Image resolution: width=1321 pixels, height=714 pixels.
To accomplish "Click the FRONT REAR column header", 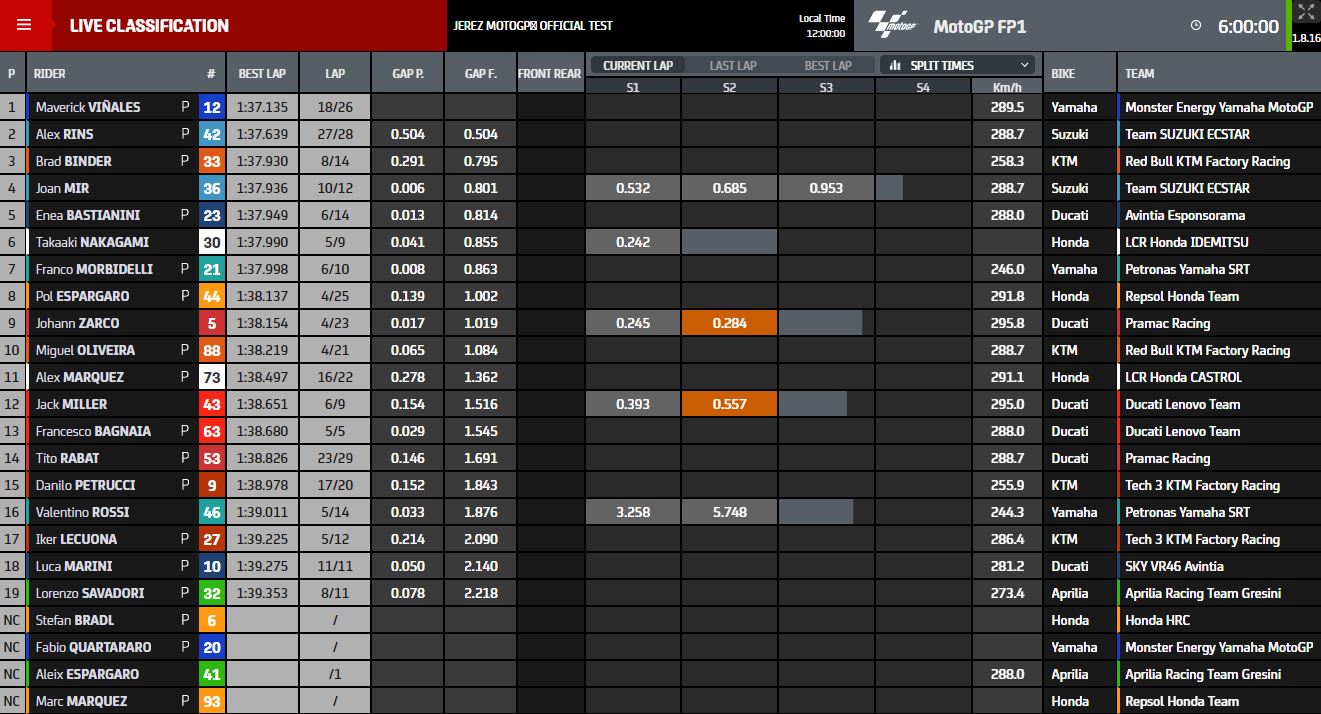I will (549, 73).
